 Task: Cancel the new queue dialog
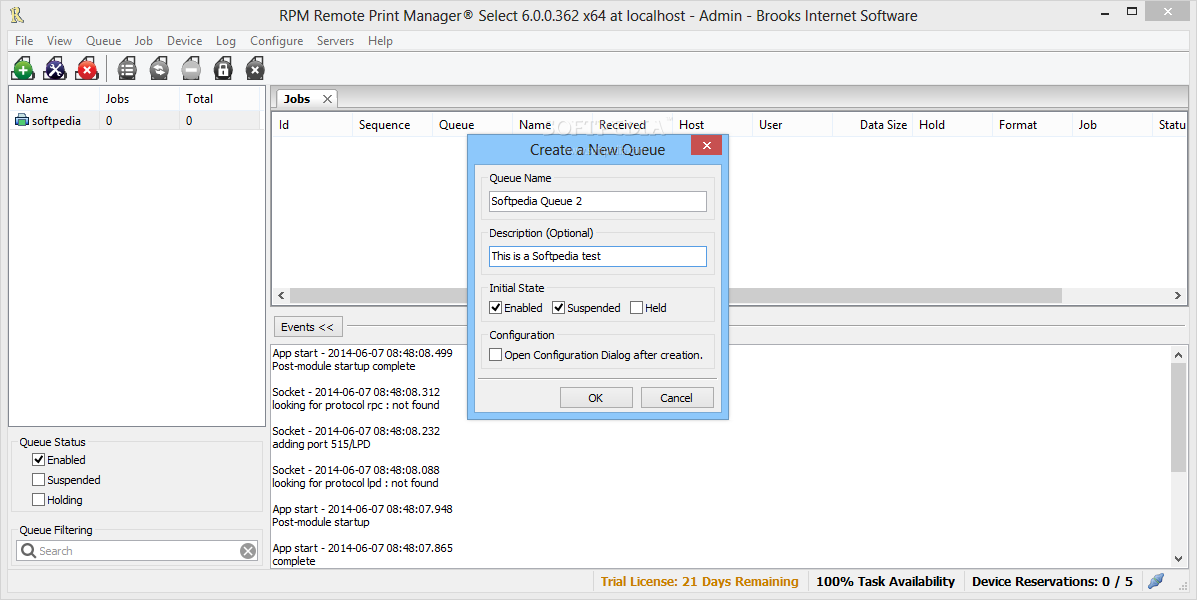point(676,398)
